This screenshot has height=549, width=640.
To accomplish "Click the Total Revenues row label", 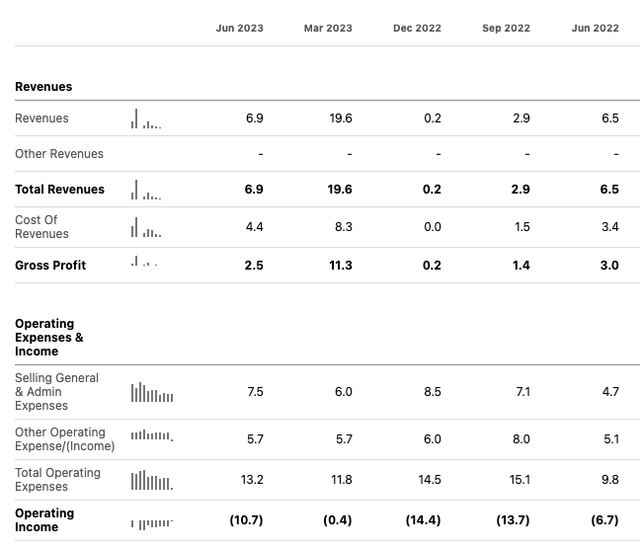I will click(x=60, y=190).
